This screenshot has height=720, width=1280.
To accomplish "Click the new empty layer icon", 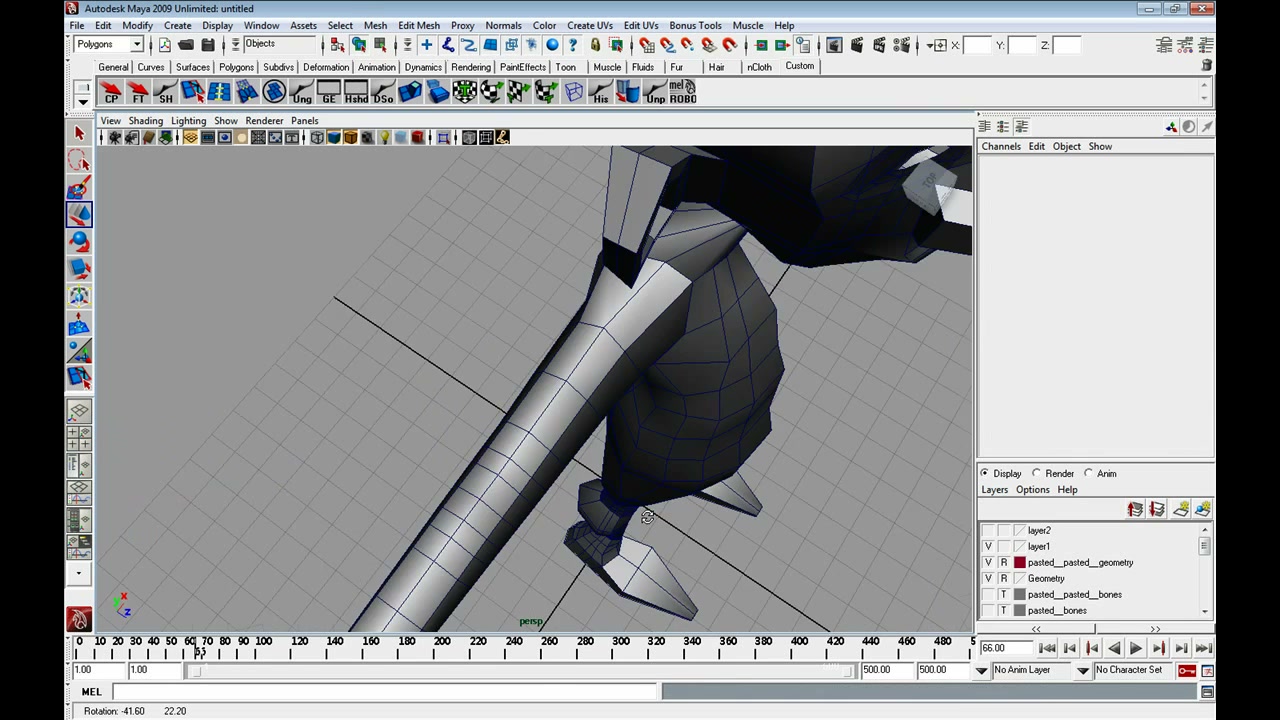I will (1181, 510).
